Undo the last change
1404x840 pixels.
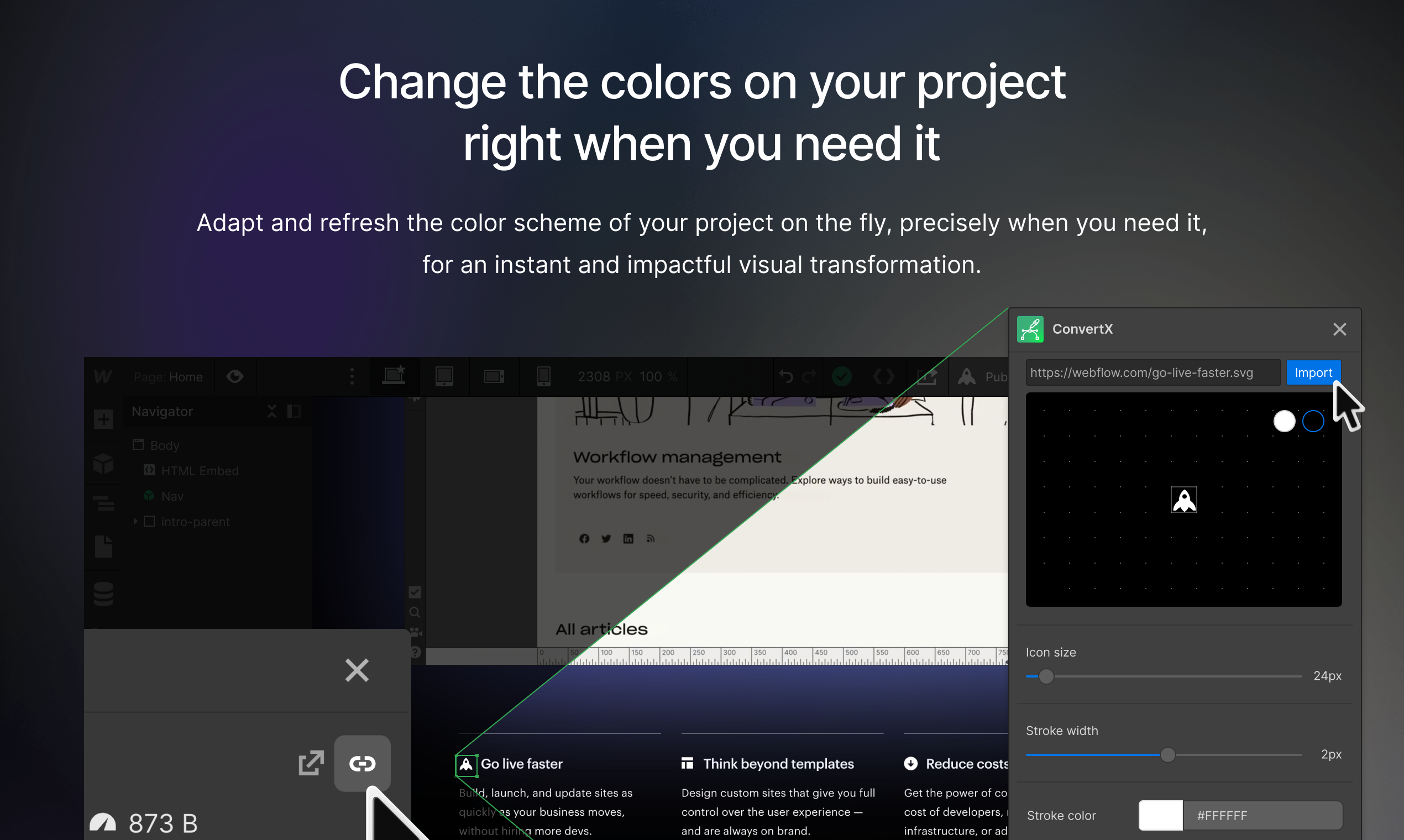pos(787,376)
